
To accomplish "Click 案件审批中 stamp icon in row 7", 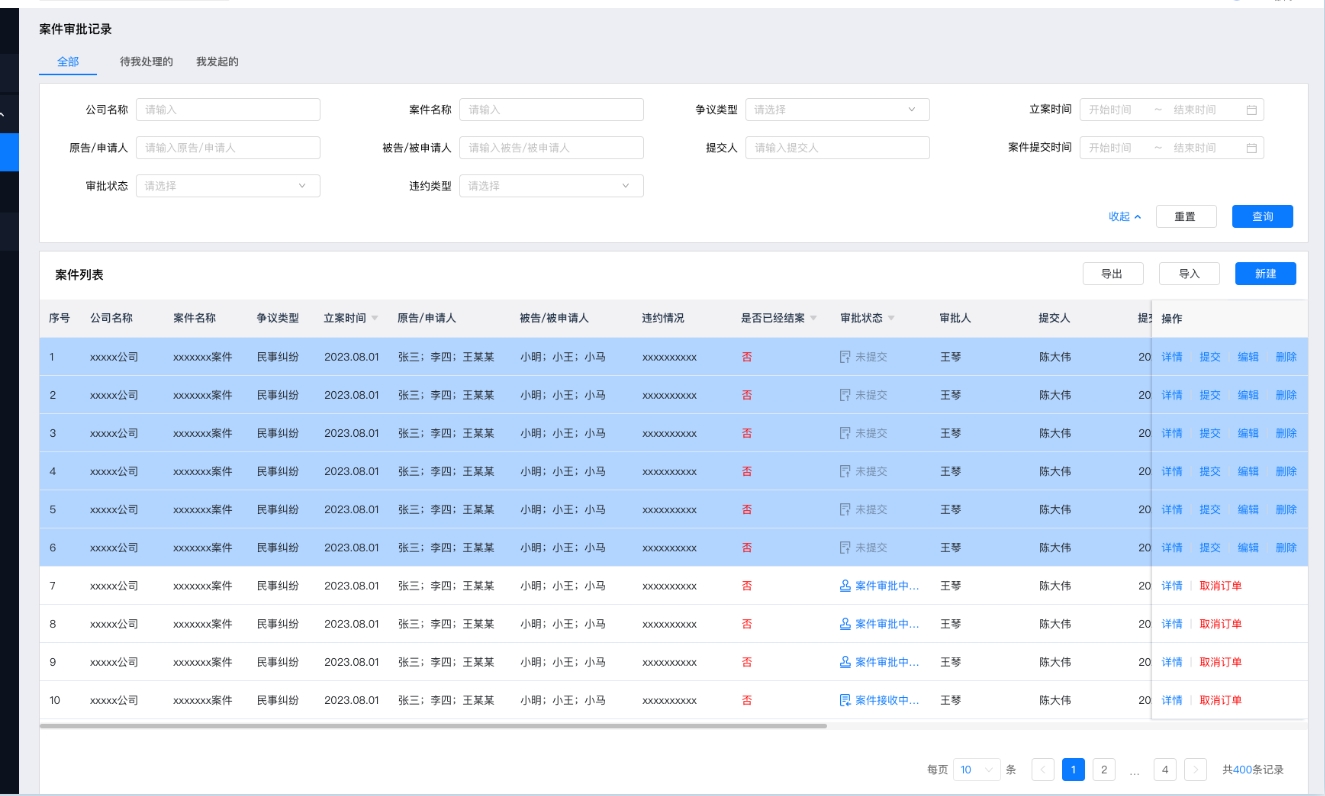I will [x=845, y=586].
